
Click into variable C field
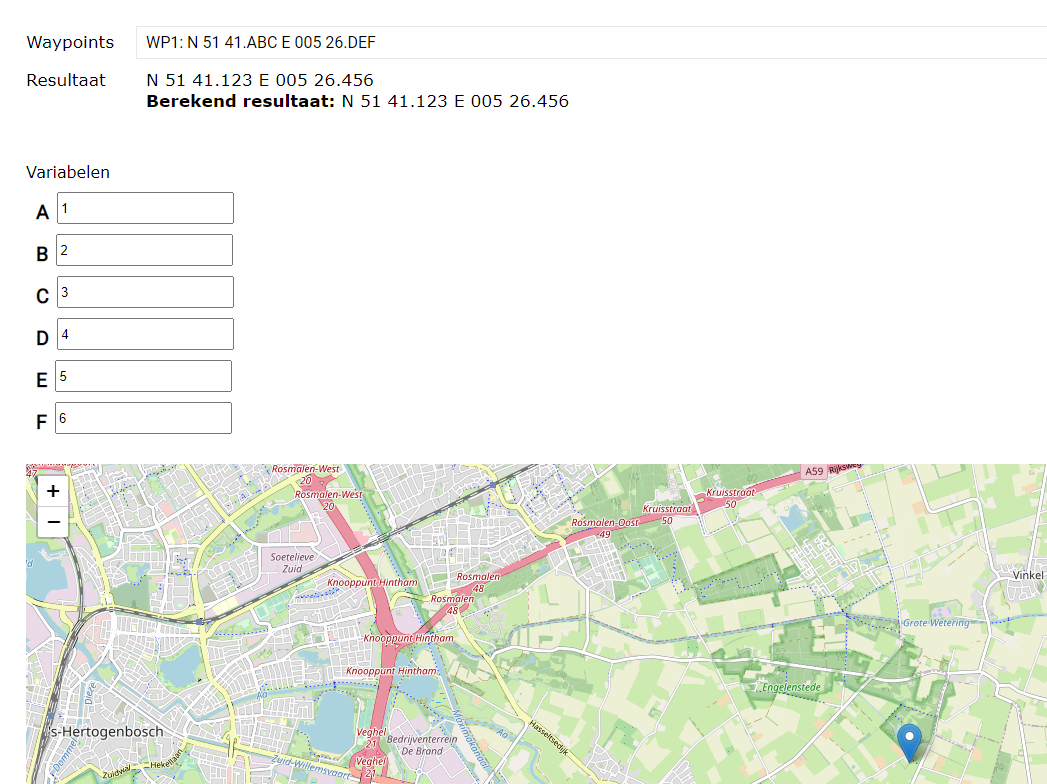(x=145, y=293)
